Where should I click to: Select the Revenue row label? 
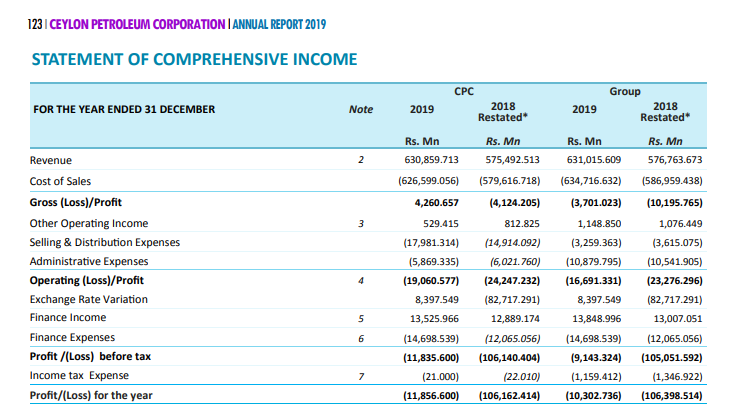coord(51,160)
